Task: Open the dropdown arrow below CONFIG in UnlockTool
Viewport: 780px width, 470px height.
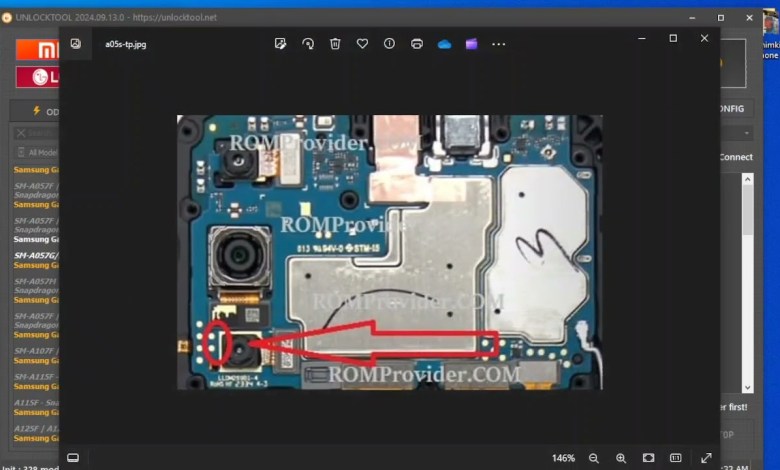Action: click(x=747, y=133)
